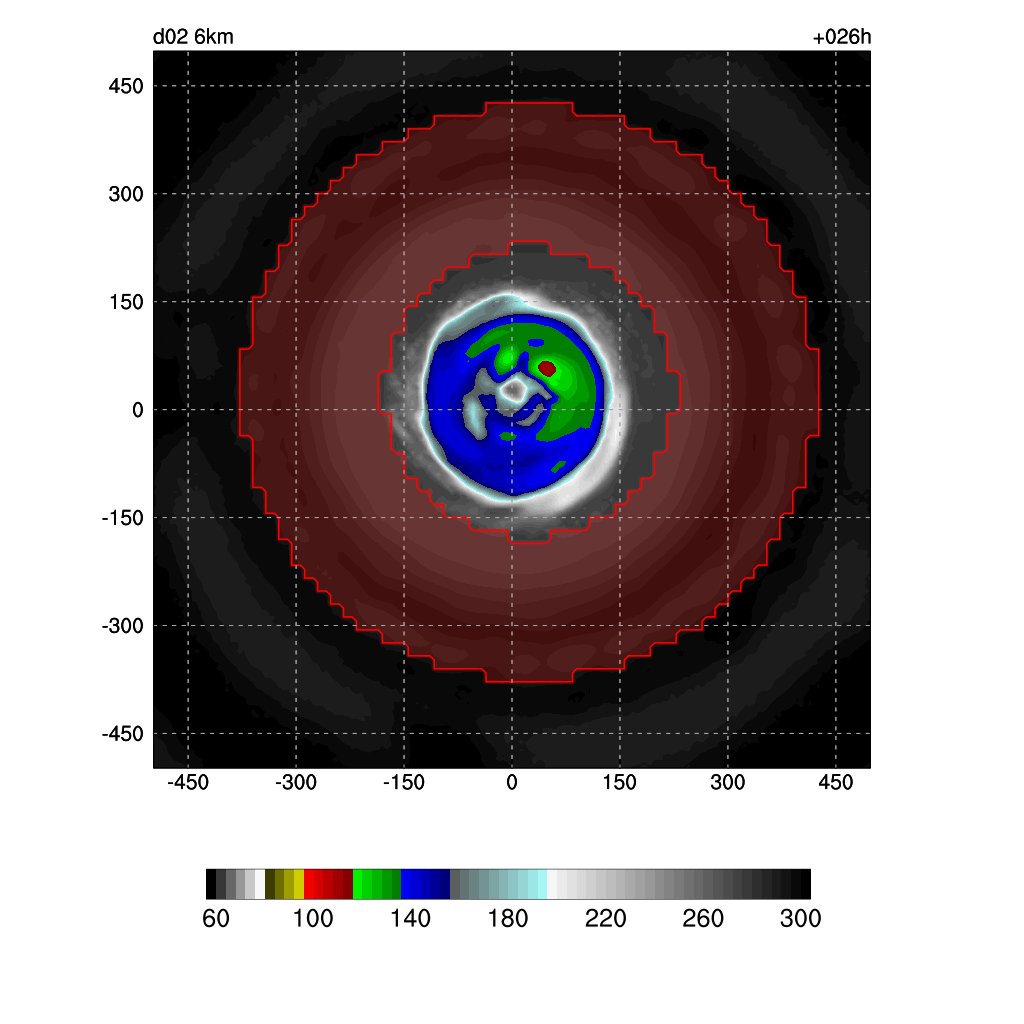Click the dark red spot inside the storm
This screenshot has width=1024, height=1024.
pos(547,369)
